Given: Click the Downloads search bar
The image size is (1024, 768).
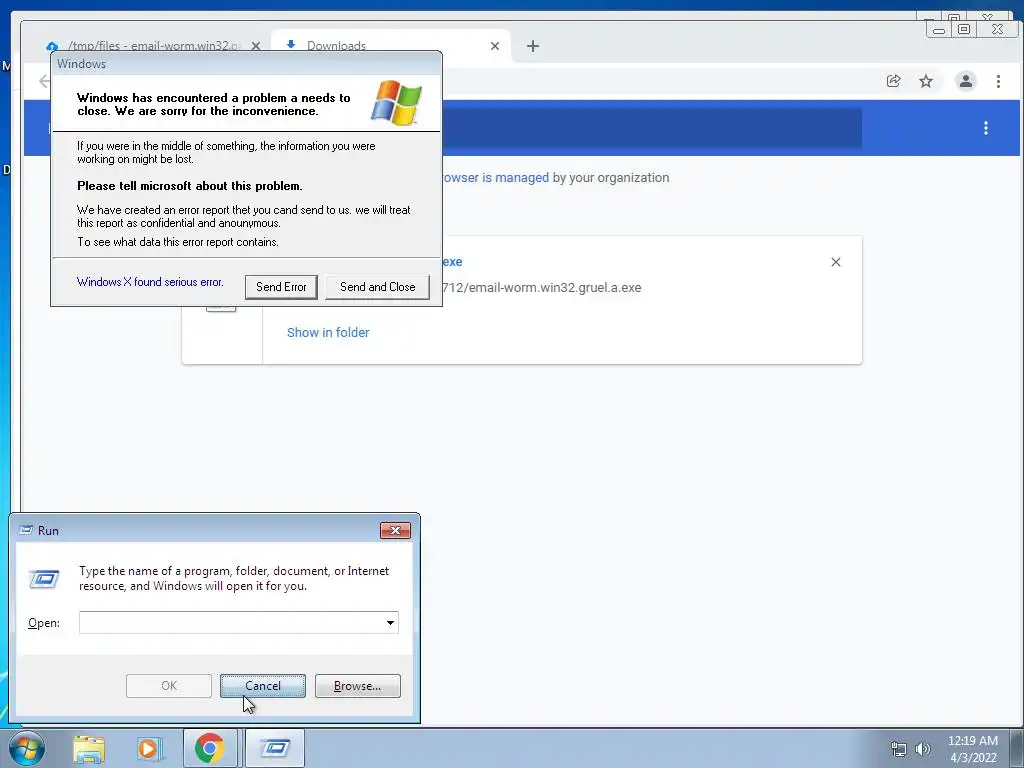Looking at the screenshot, I should pyautogui.click(x=652, y=128).
